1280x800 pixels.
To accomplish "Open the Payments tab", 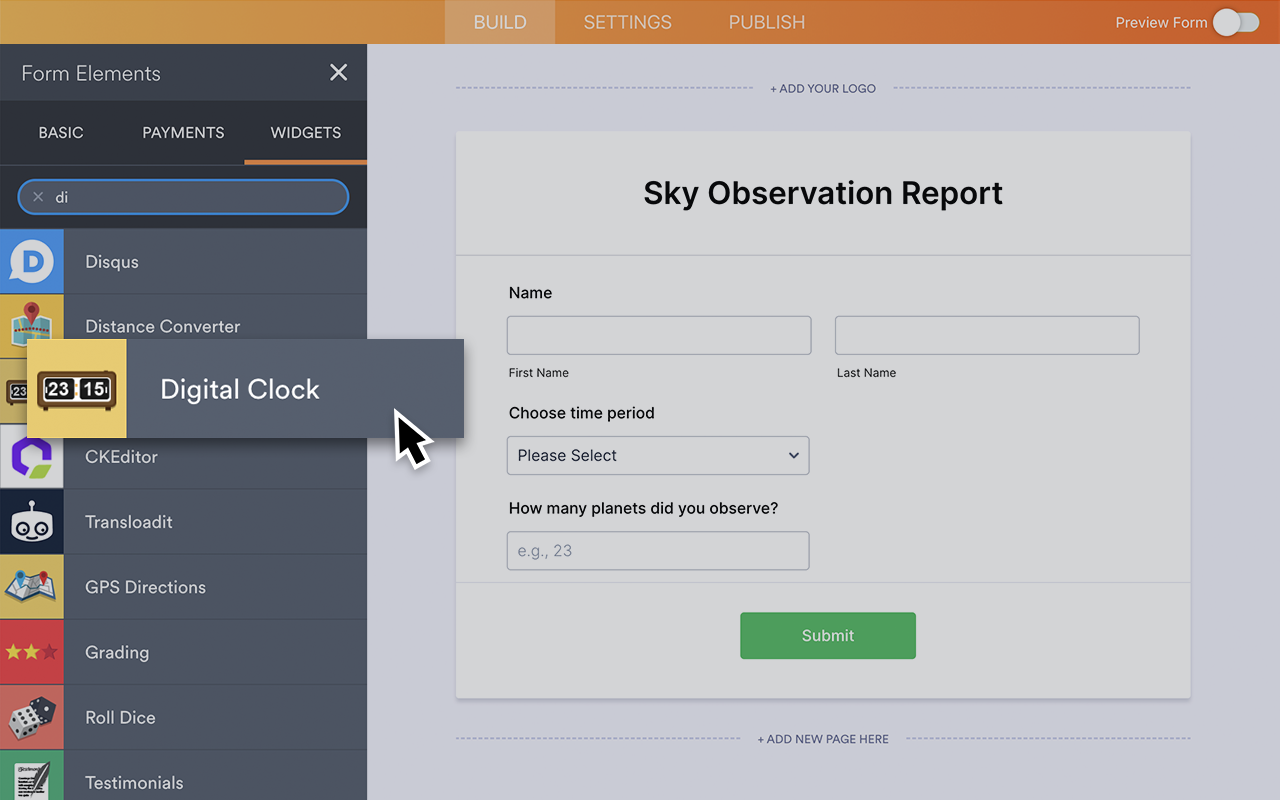I will tap(183, 132).
